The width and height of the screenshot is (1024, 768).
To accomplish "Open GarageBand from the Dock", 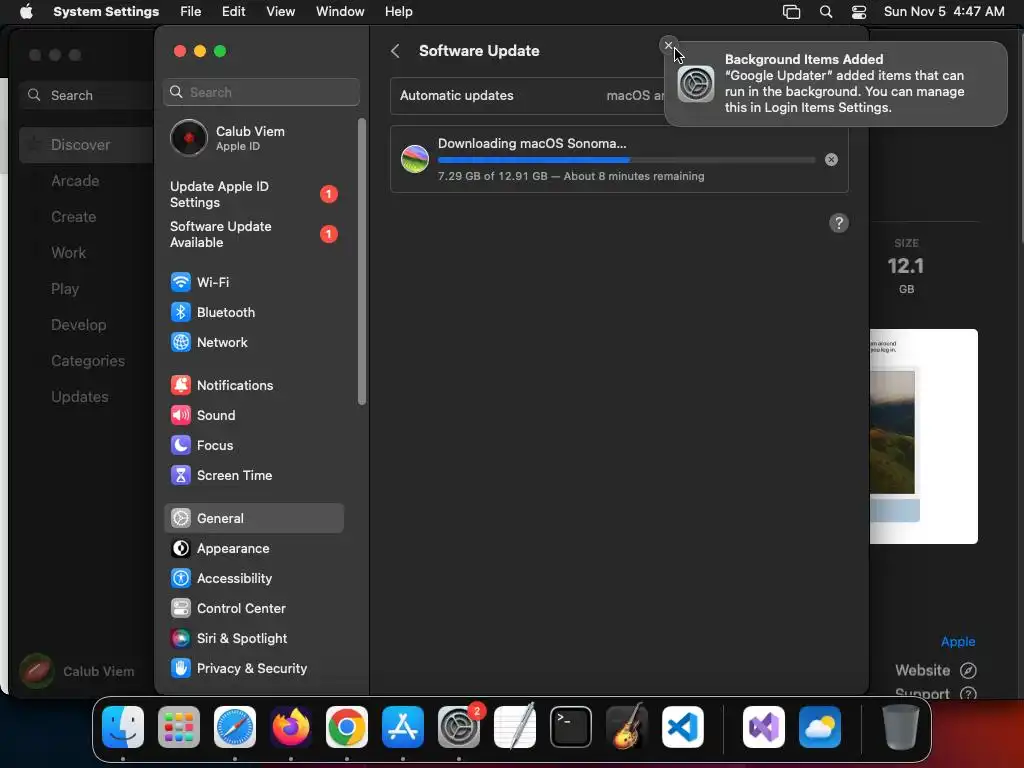I will tap(627, 727).
